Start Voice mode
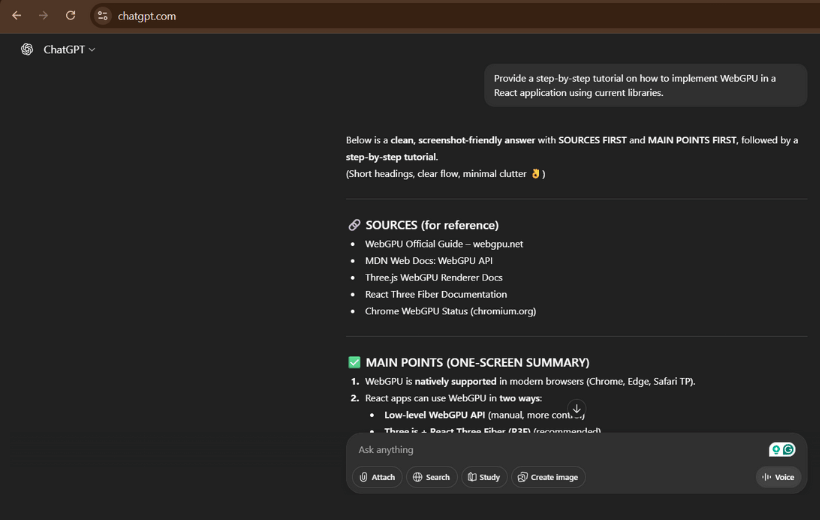820x520 pixels. pyautogui.click(x=778, y=477)
